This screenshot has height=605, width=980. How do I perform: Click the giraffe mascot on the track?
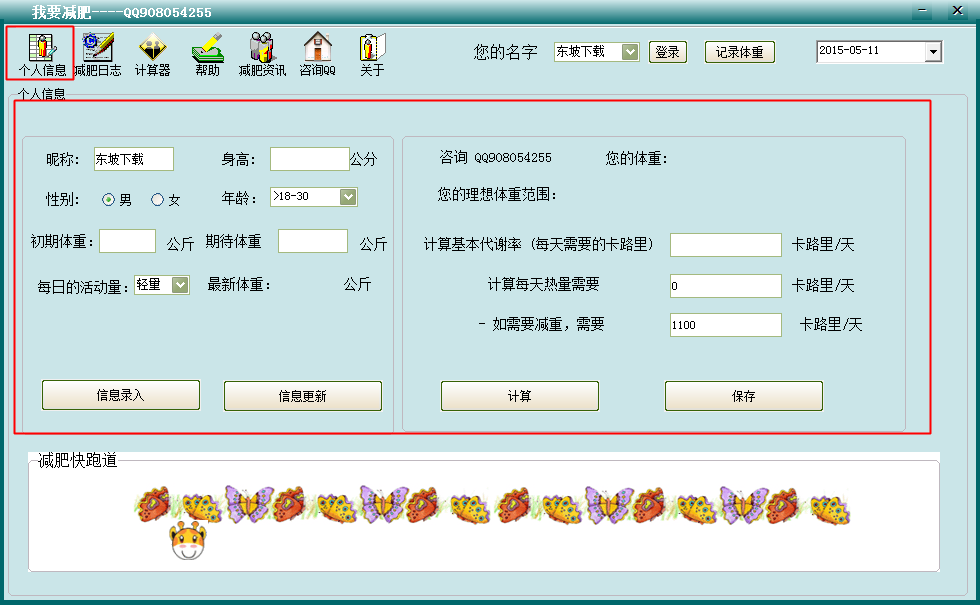pyautogui.click(x=188, y=541)
